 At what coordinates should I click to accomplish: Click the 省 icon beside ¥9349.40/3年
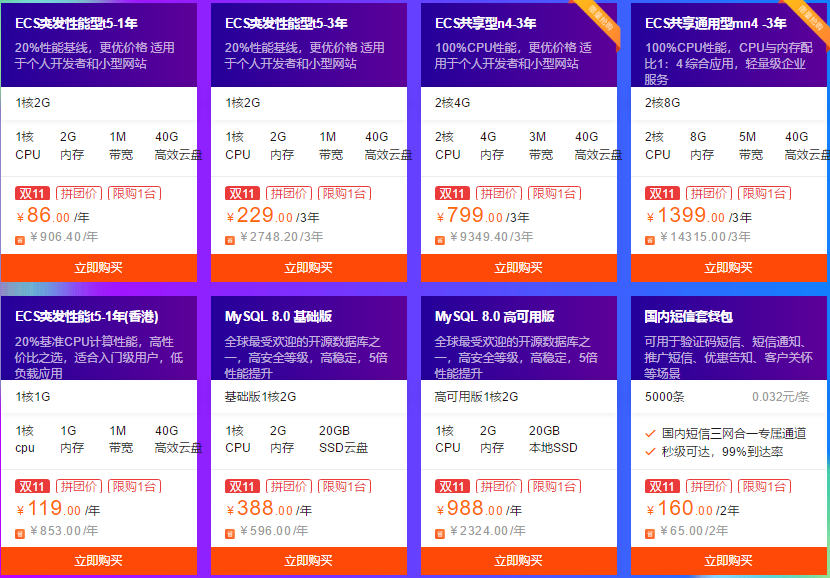440,240
